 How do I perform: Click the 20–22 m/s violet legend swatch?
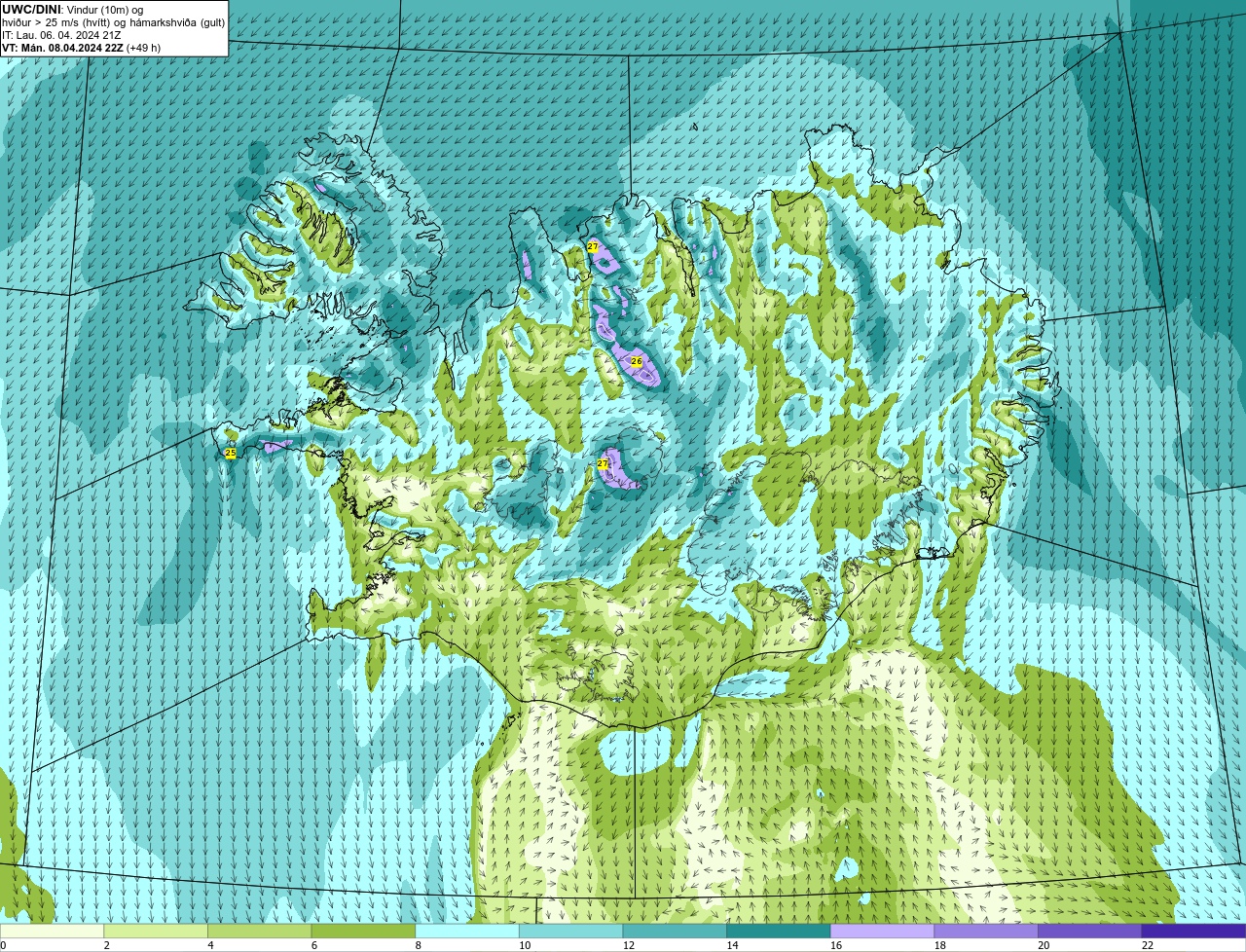(1090, 931)
